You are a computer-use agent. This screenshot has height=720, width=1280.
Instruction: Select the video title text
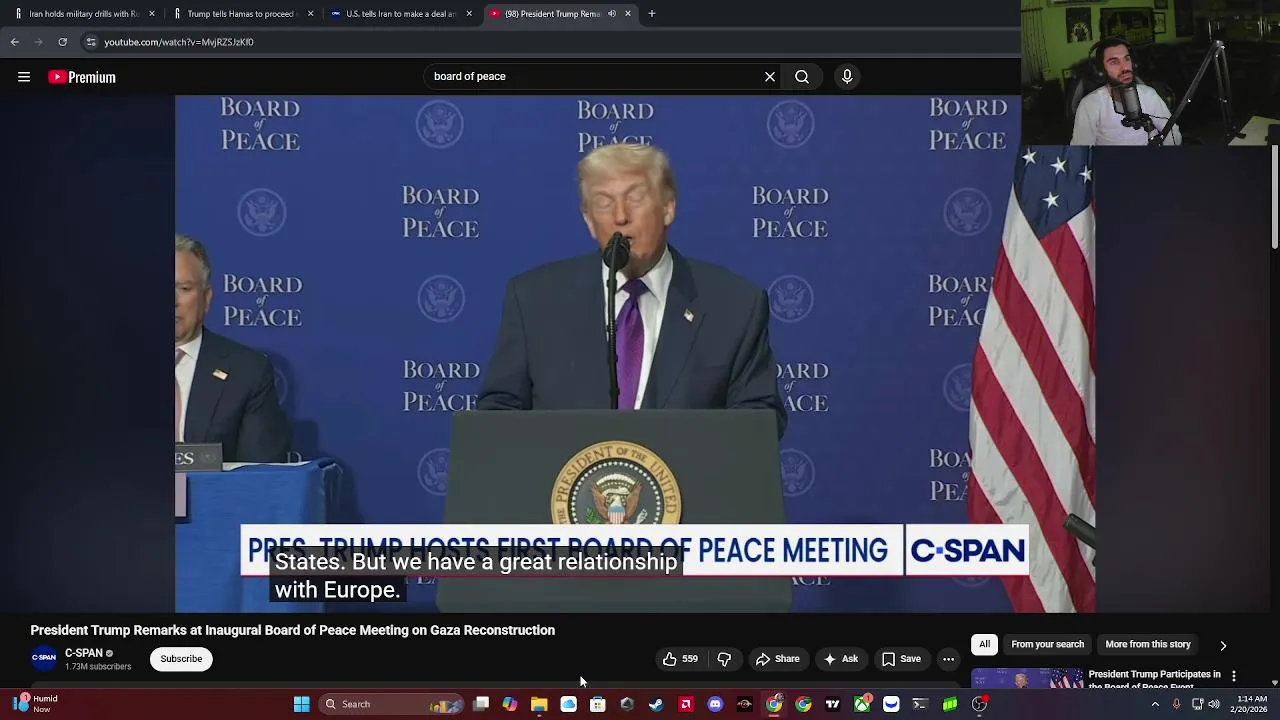[293, 630]
